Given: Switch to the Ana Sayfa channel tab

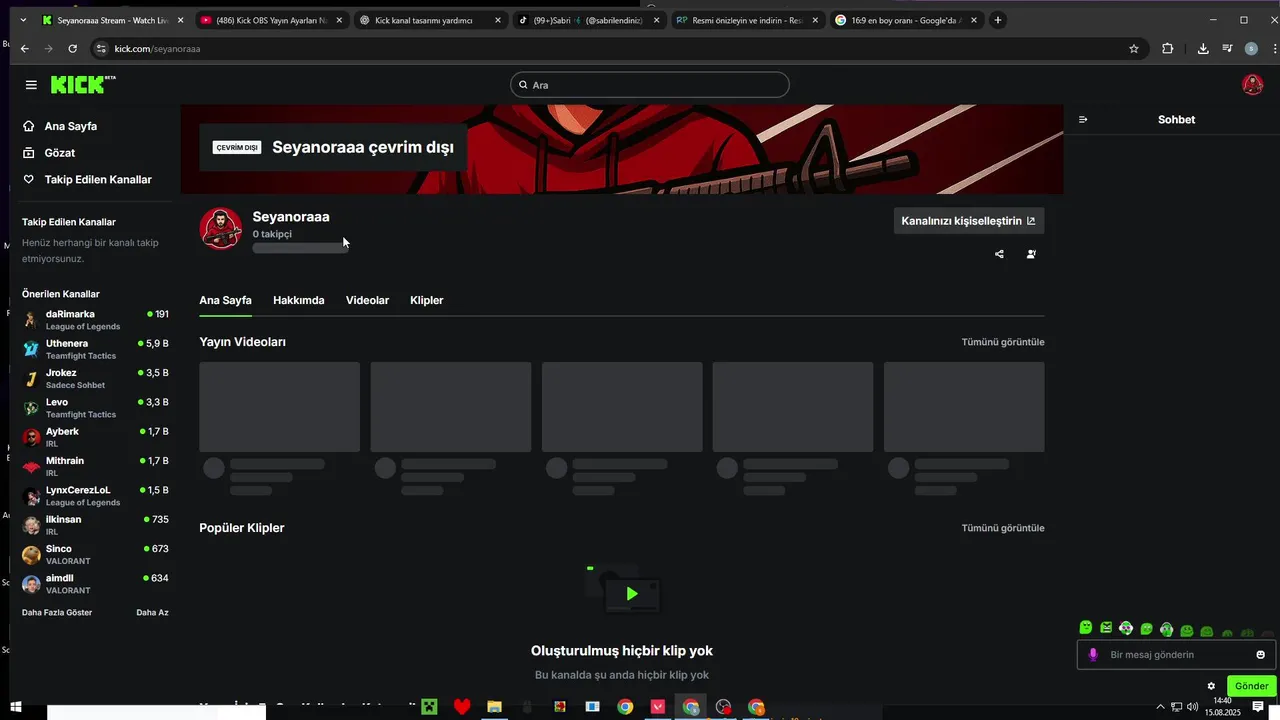Looking at the screenshot, I should 225,300.
